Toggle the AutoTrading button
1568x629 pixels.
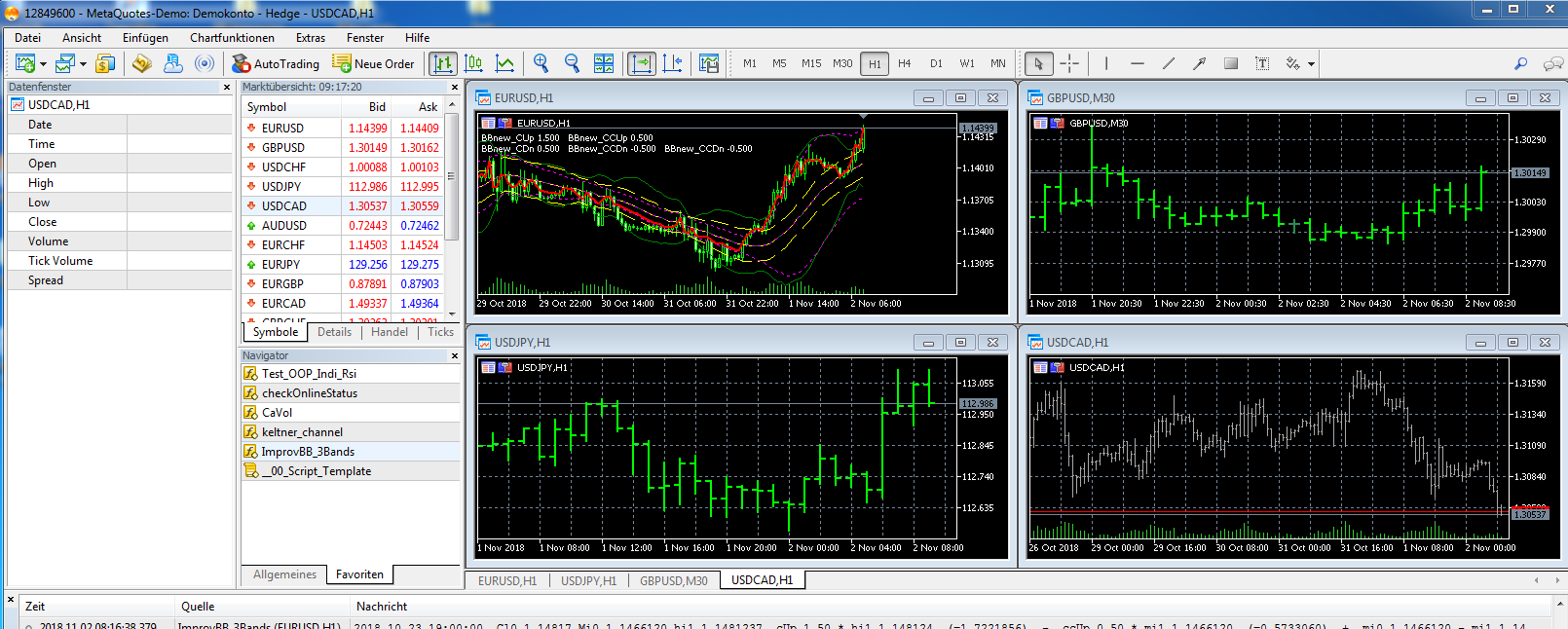[x=276, y=63]
